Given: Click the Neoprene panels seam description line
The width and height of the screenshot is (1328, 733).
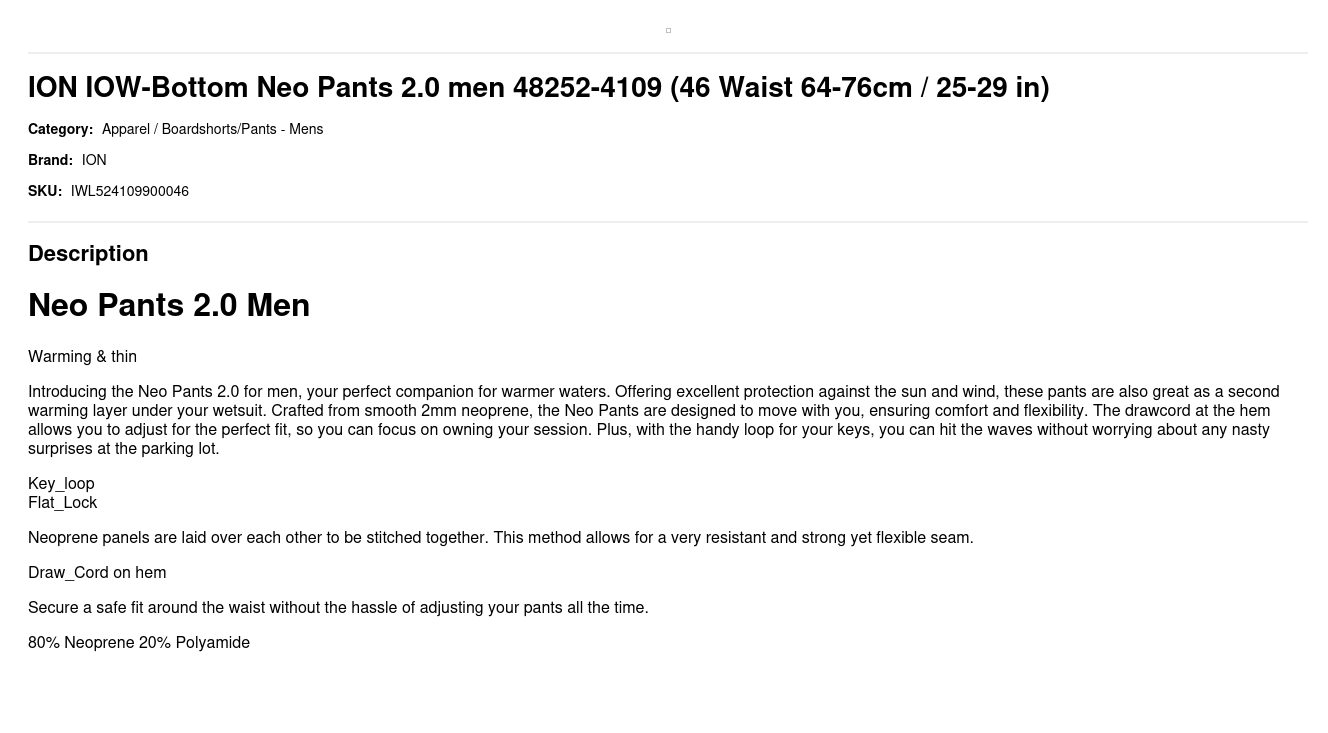Looking at the screenshot, I should [x=500, y=538].
